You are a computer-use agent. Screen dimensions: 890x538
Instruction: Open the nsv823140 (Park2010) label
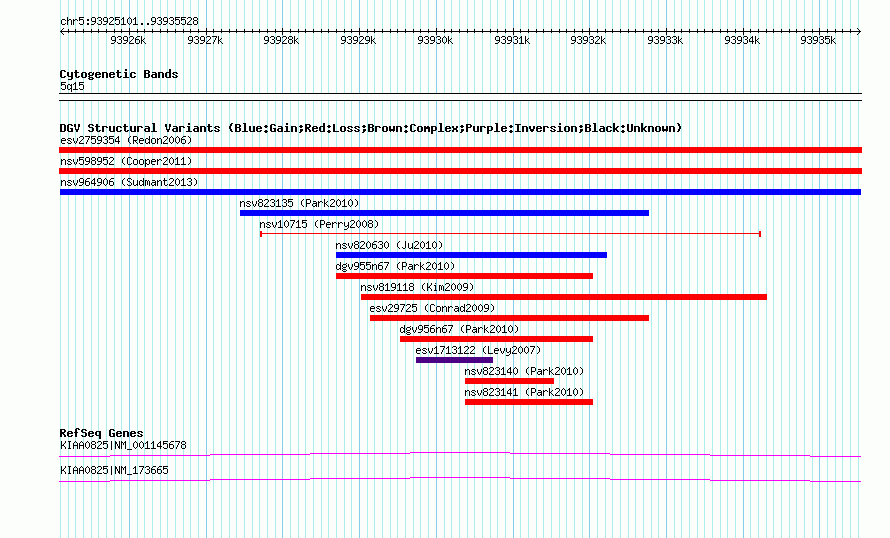(524, 371)
